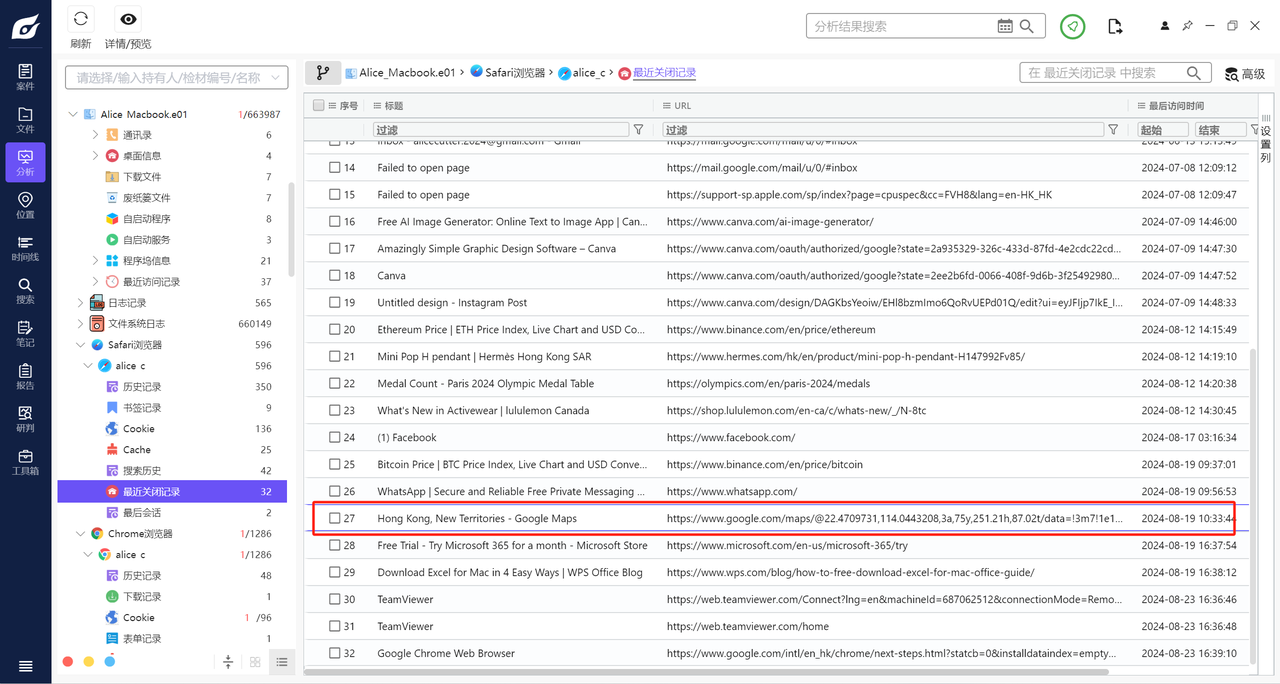Toggle the 详情/预览 eye preview icon
This screenshot has height=684, width=1280.
tap(128, 19)
